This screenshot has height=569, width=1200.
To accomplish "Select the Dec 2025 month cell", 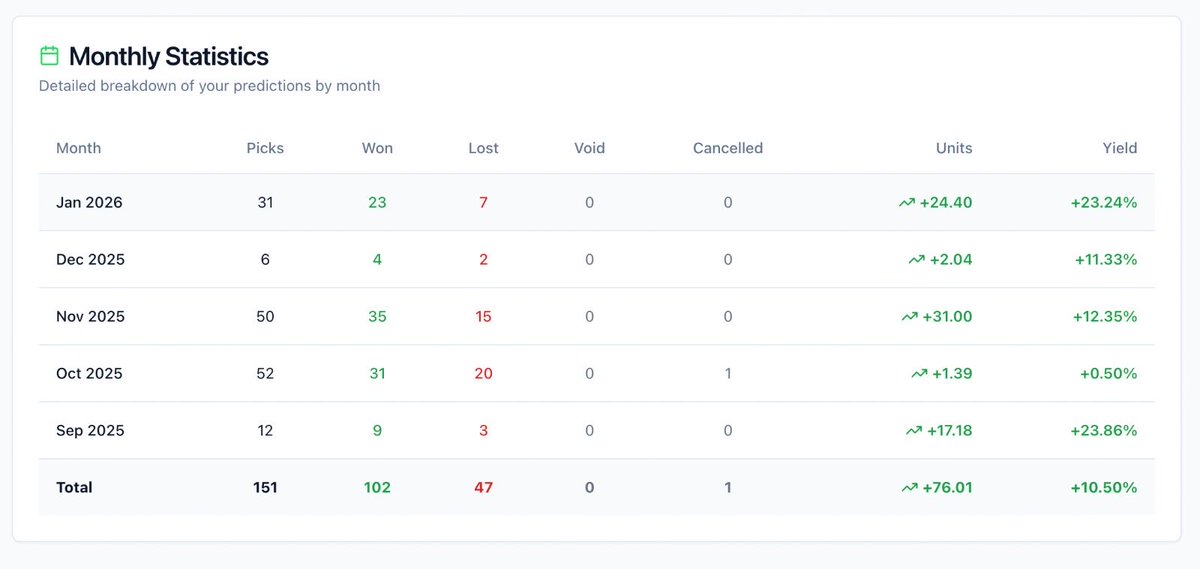I will coord(90,259).
